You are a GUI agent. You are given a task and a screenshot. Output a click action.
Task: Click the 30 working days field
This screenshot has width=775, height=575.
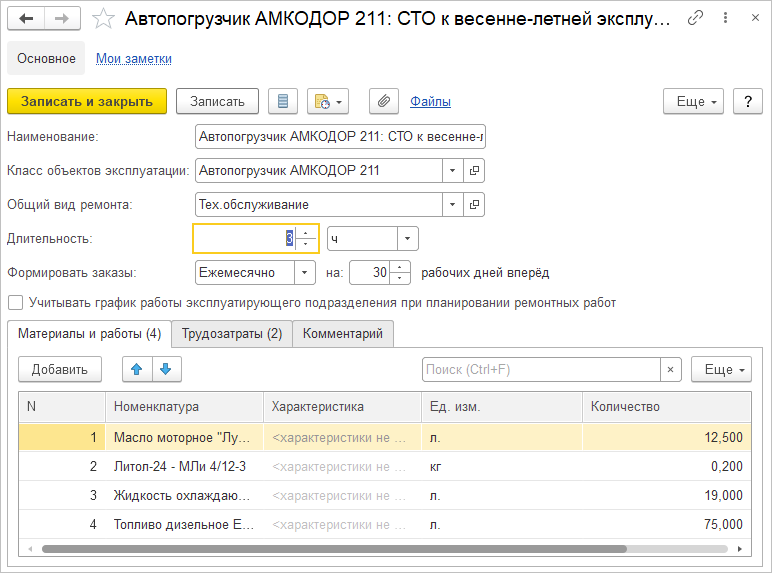pos(370,273)
